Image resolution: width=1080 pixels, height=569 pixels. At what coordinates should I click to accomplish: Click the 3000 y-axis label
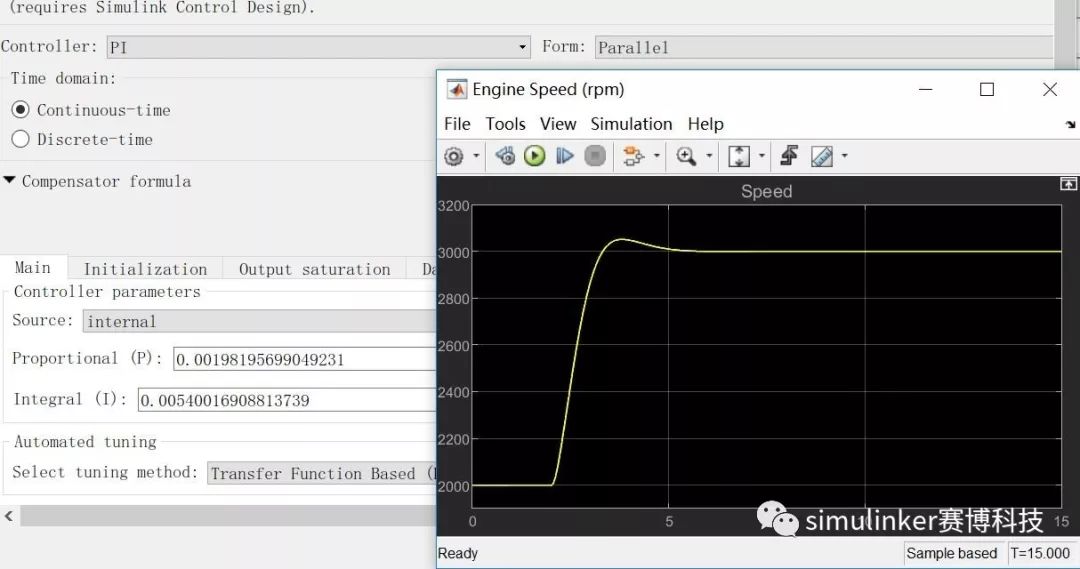[454, 253]
